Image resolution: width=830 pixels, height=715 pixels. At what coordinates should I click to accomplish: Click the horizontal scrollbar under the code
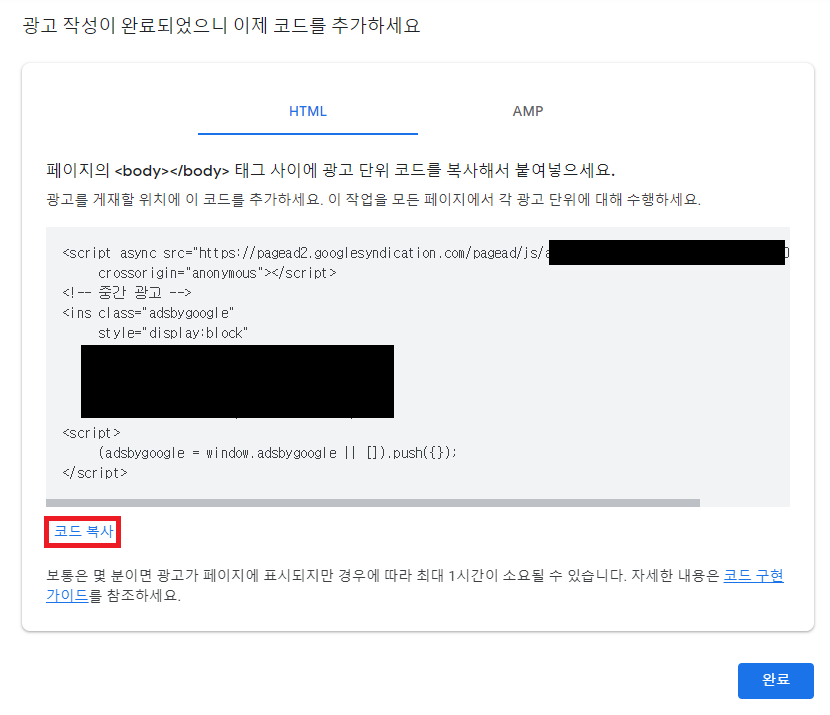pos(373,503)
